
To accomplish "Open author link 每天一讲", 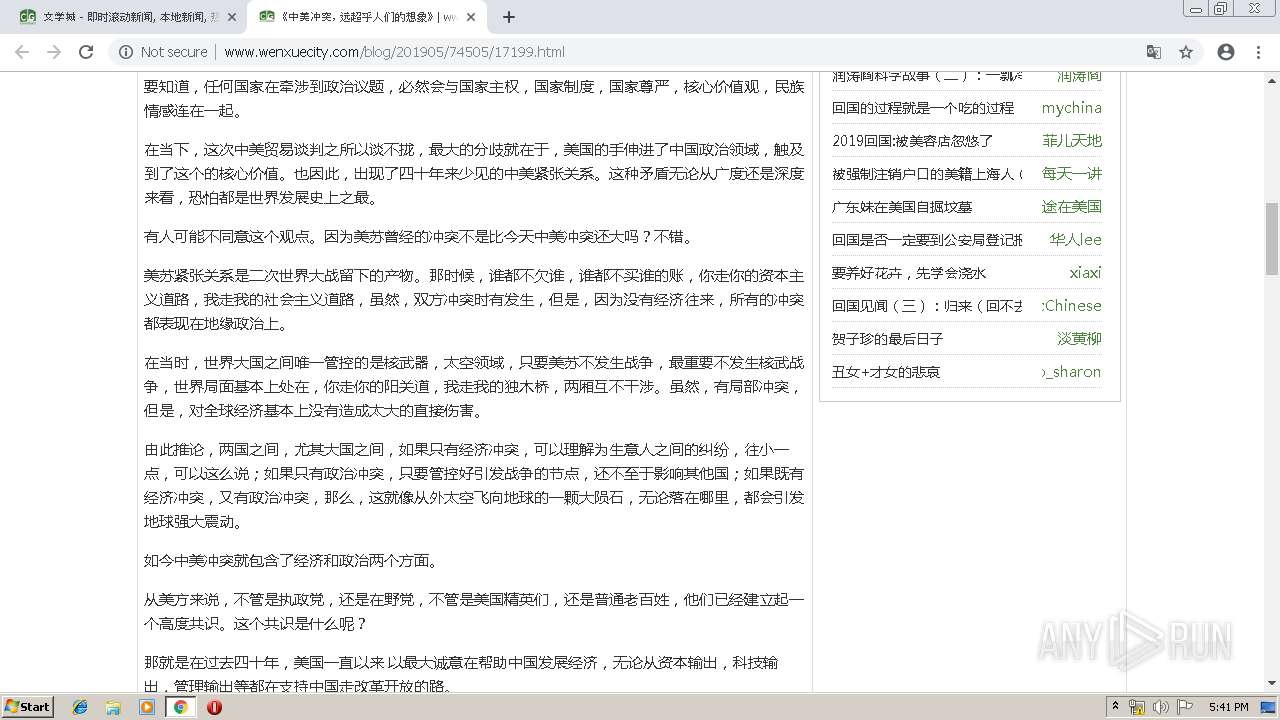I will [1071, 174].
